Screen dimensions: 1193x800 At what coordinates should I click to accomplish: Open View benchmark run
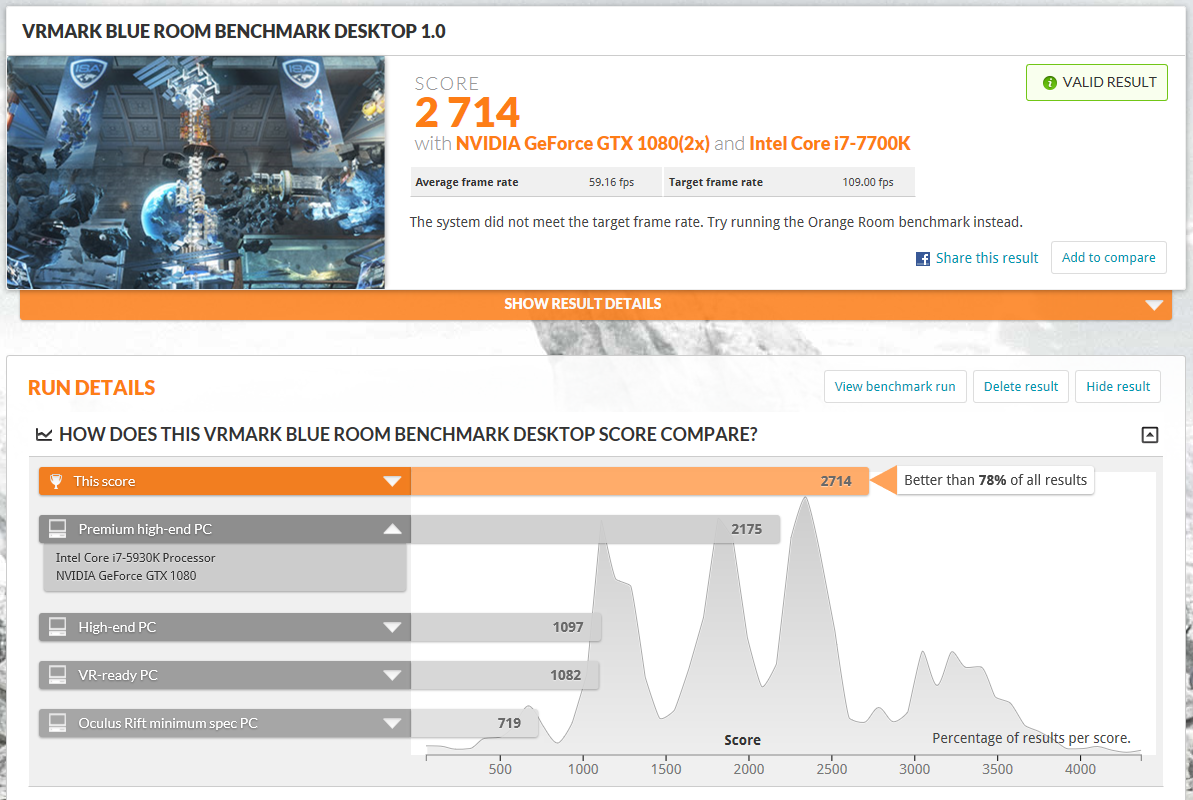point(895,387)
